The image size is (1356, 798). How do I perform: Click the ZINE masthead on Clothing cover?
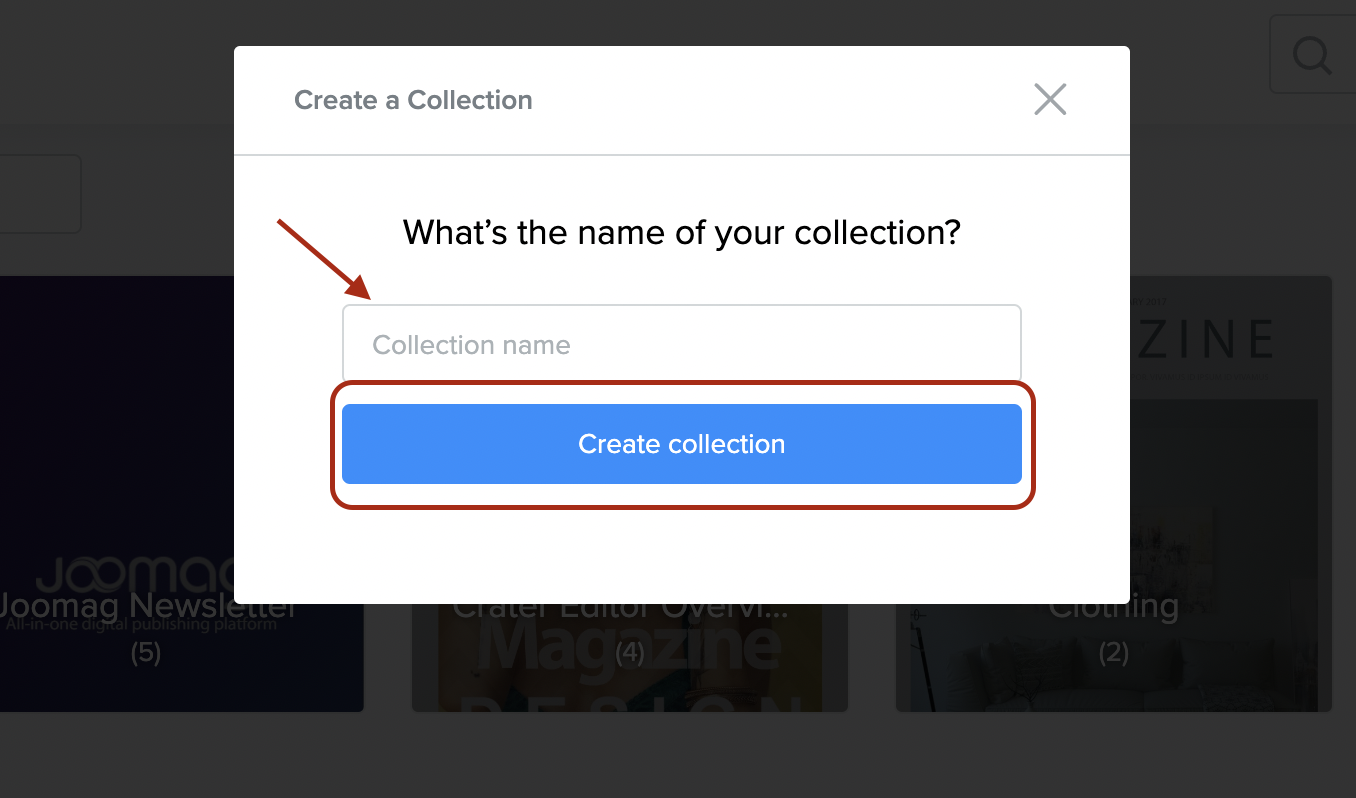click(x=1210, y=340)
